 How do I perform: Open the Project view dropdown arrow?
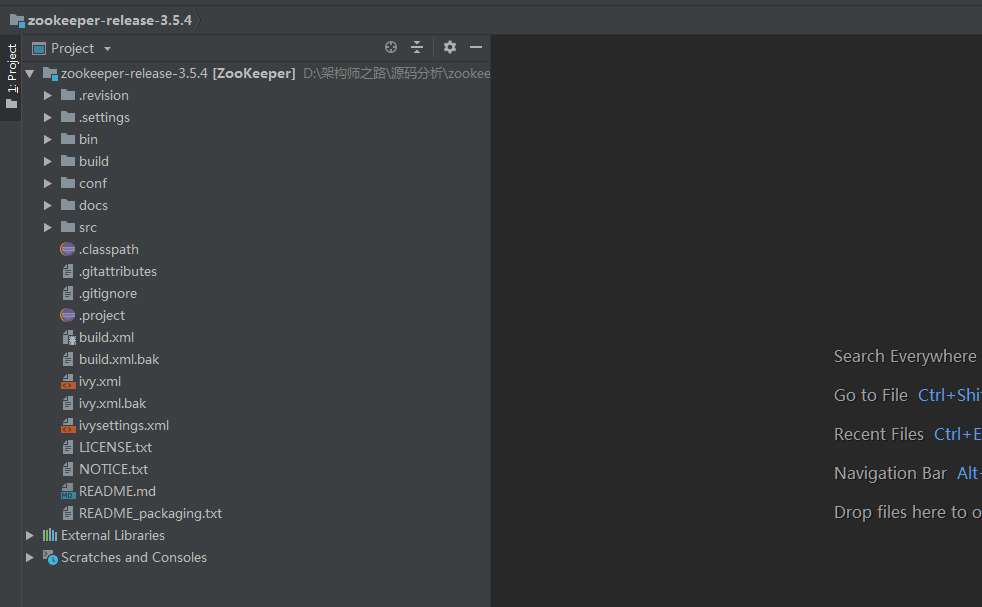click(x=107, y=49)
